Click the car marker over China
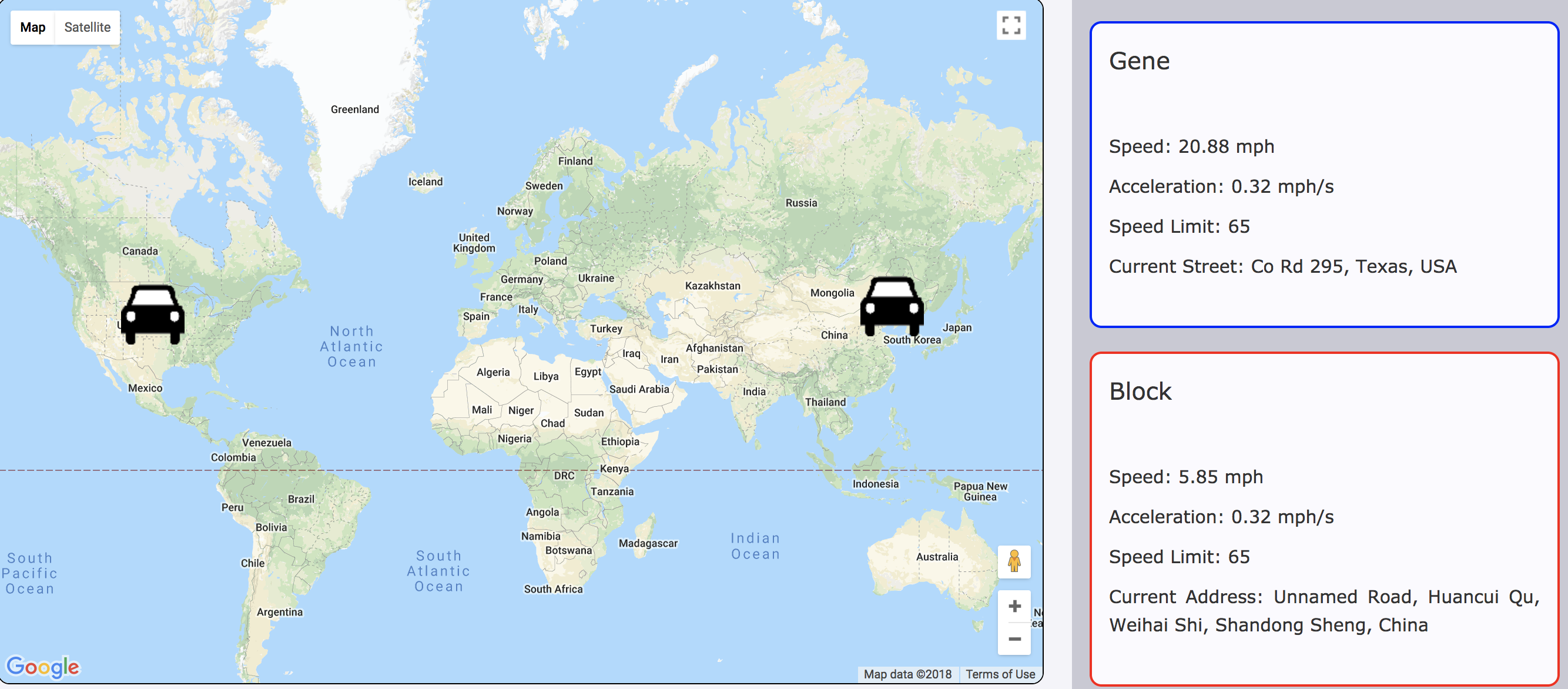Viewport: 1568px width, 689px height. point(891,306)
